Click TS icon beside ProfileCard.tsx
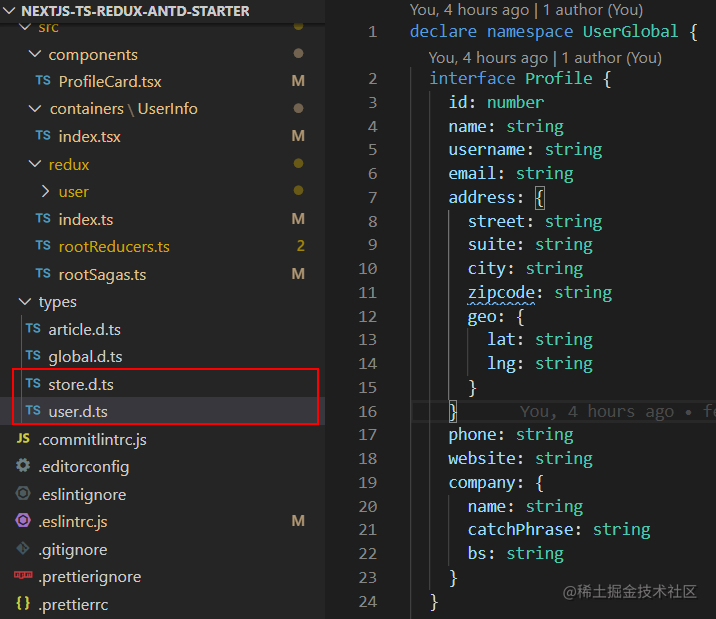Screen dimensions: 716x619 coord(43,81)
